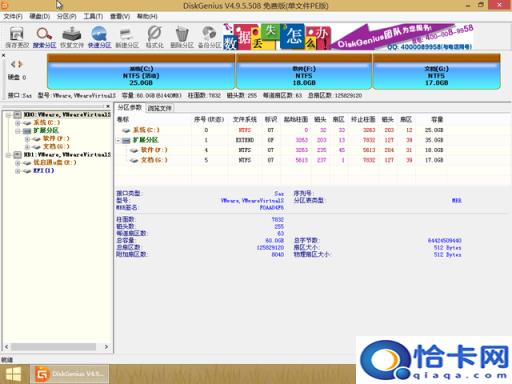Click the drive icon of 文档(G:) table row
This screenshot has width=512, height=384.
click(x=134, y=160)
